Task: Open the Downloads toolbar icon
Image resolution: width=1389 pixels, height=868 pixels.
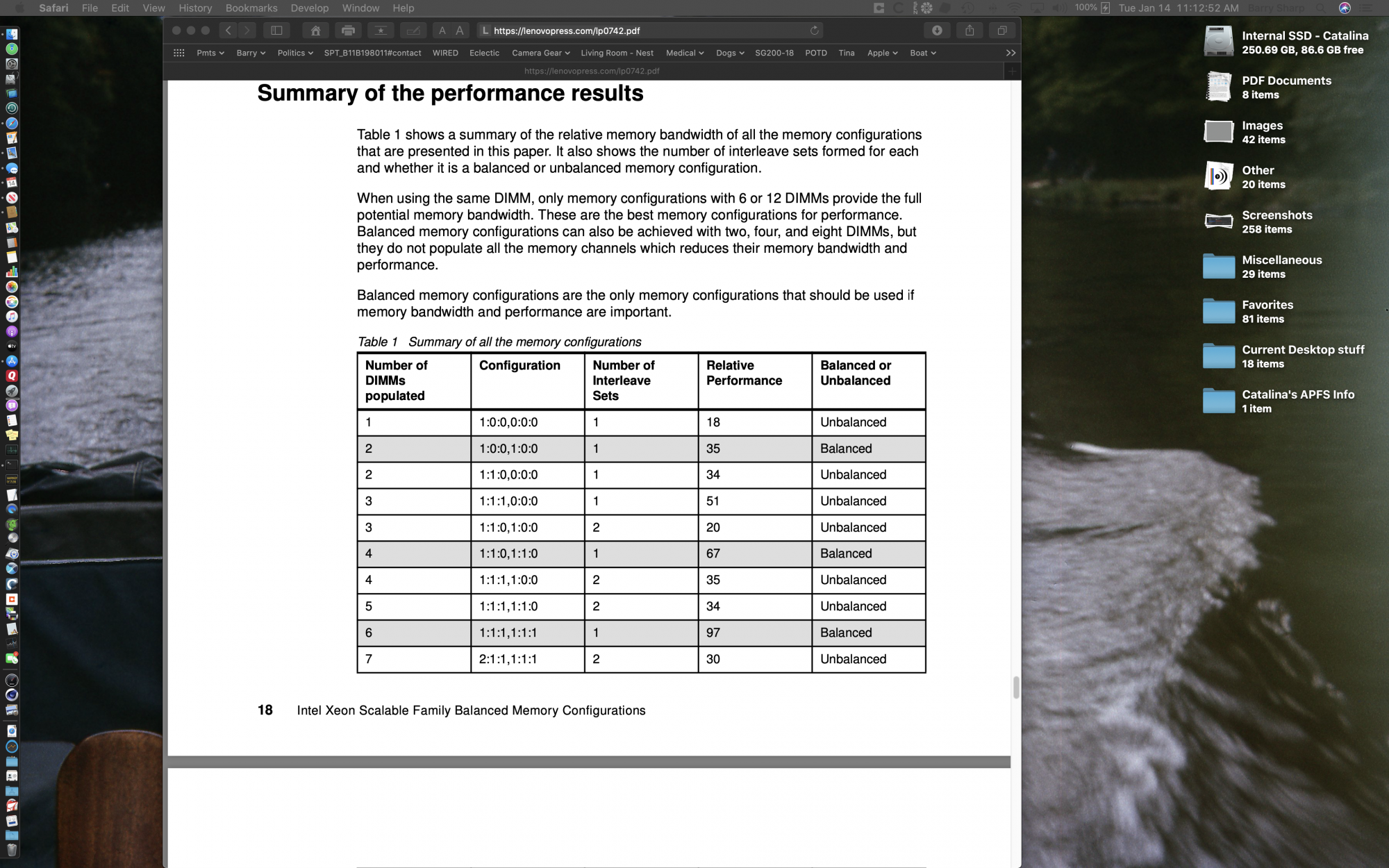Action: [x=937, y=31]
